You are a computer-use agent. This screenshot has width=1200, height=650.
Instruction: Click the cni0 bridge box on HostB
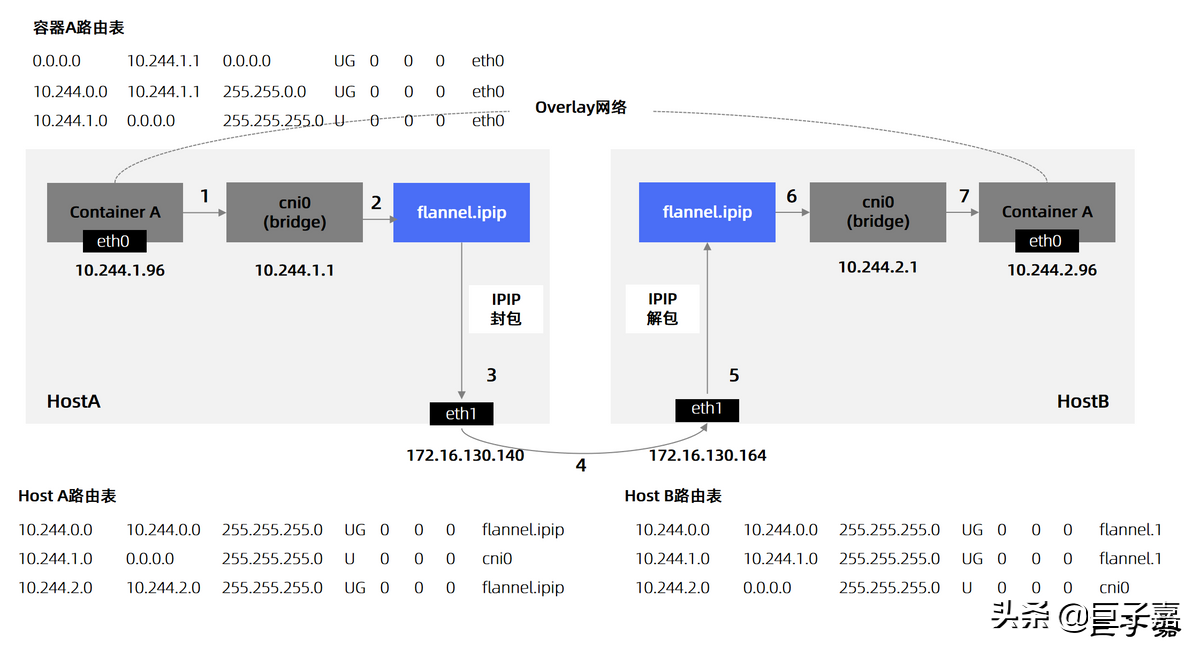pos(877,212)
